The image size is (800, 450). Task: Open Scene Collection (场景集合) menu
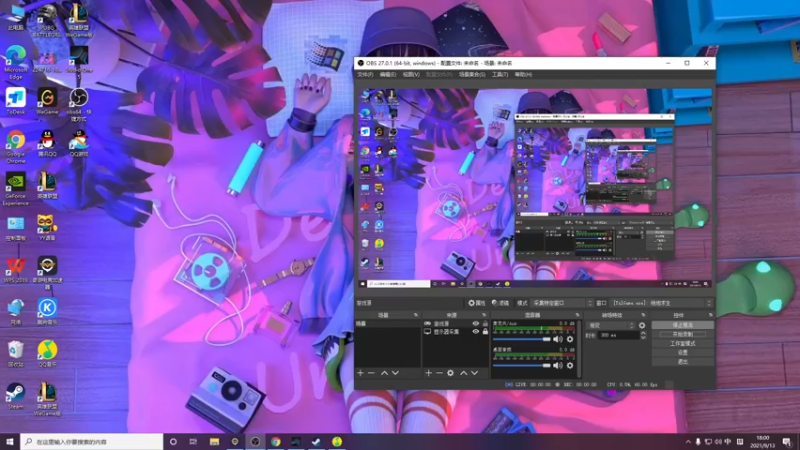click(472, 74)
